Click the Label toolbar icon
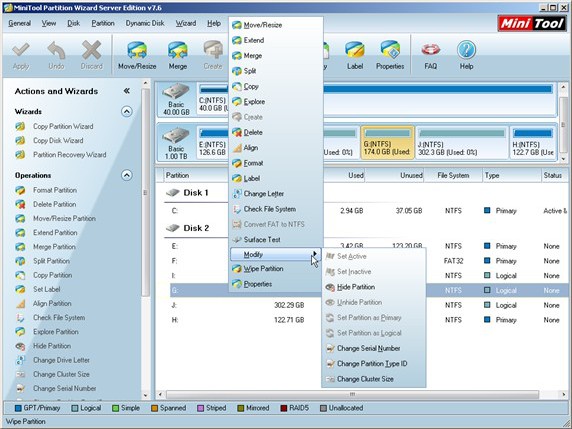This screenshot has height=429, width=572. tap(355, 50)
